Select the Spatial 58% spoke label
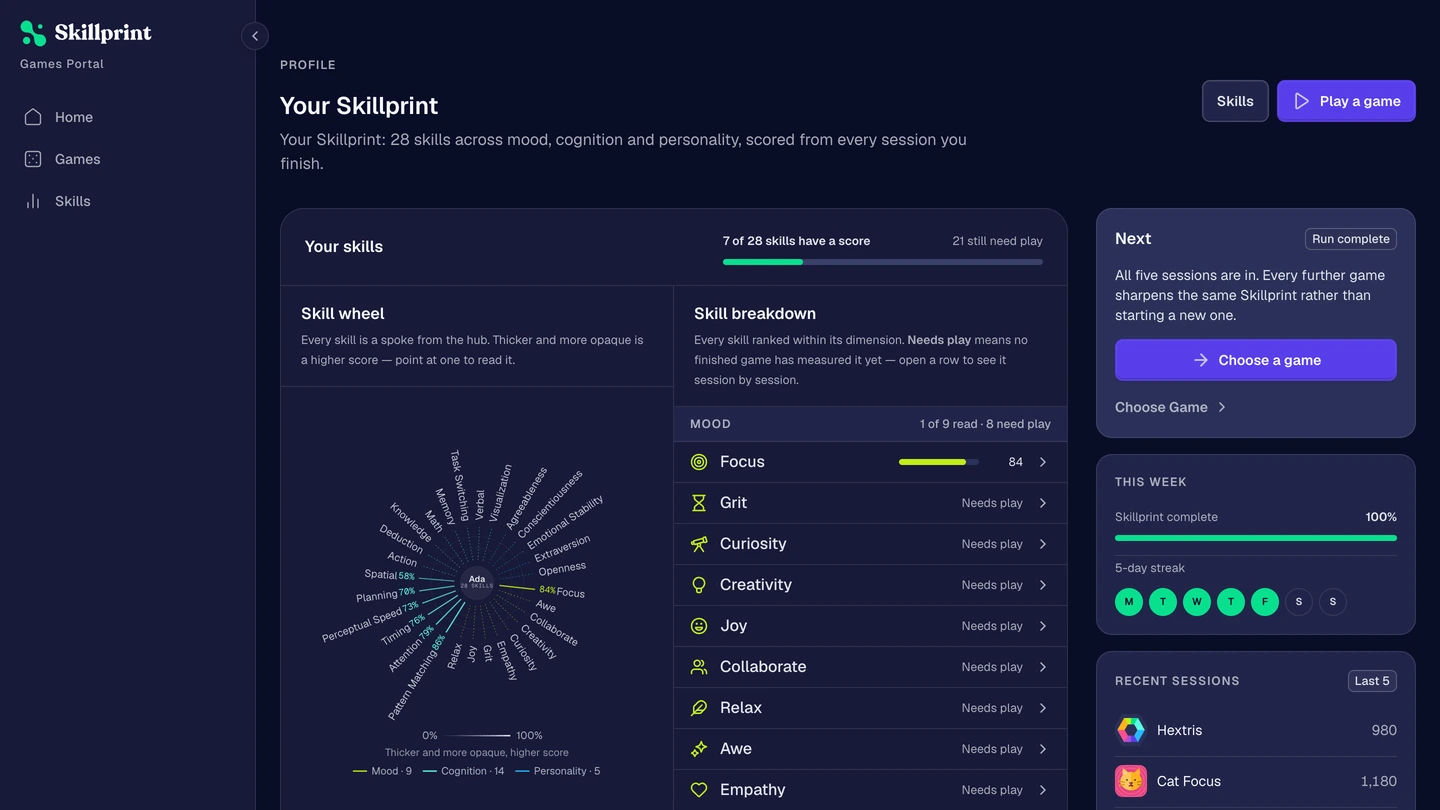 point(390,575)
